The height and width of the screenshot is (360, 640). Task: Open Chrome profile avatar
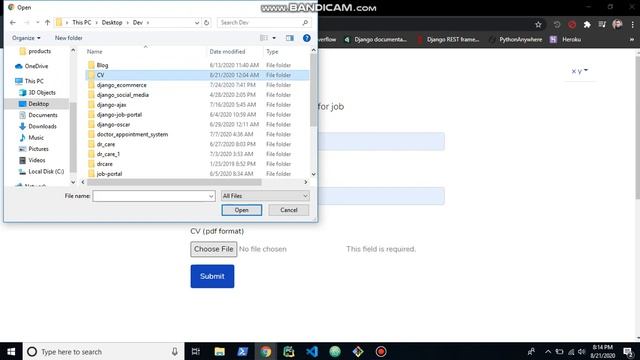tap(617, 24)
